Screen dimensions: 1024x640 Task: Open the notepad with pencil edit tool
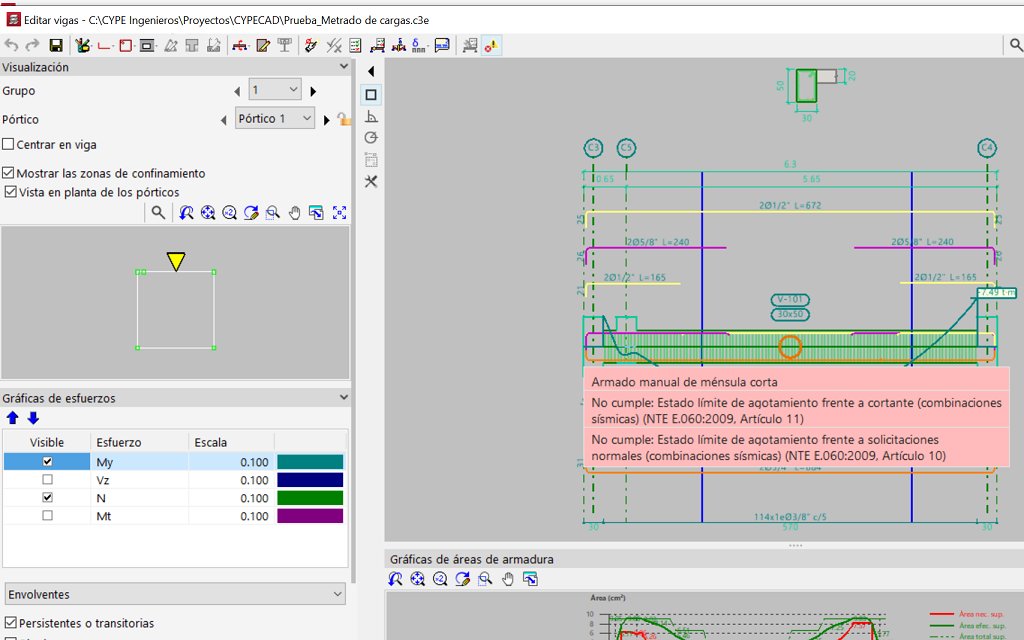263,45
